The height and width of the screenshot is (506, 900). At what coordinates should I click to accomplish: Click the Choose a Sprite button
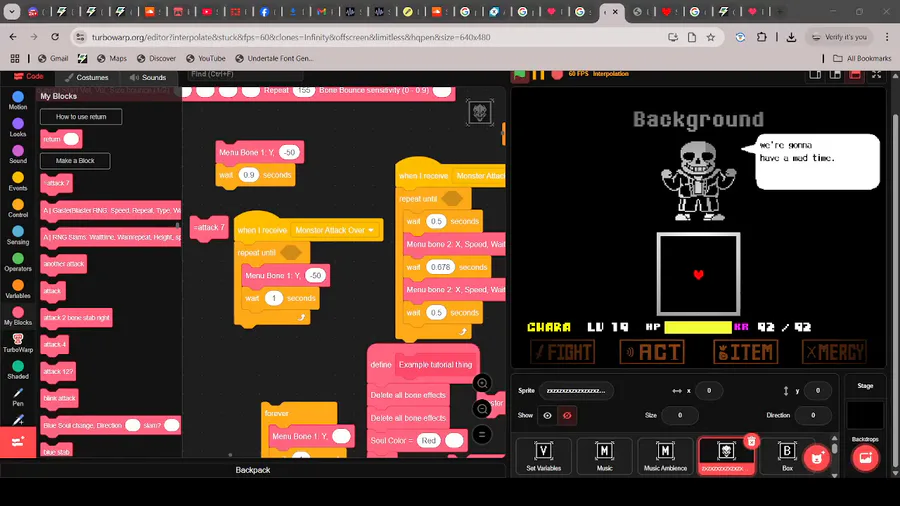pyautogui.click(x=817, y=458)
